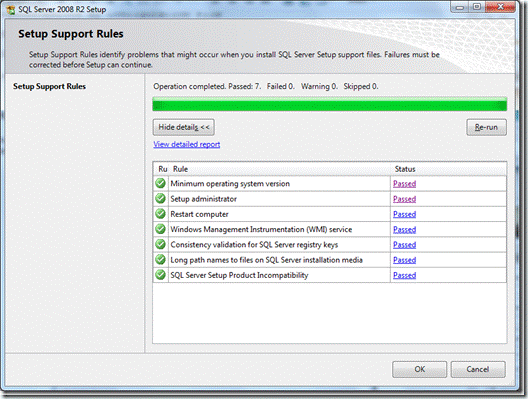Maximize the SQL Server 2008 R2 Setup window
The image size is (528, 399).
tap(477, 7)
